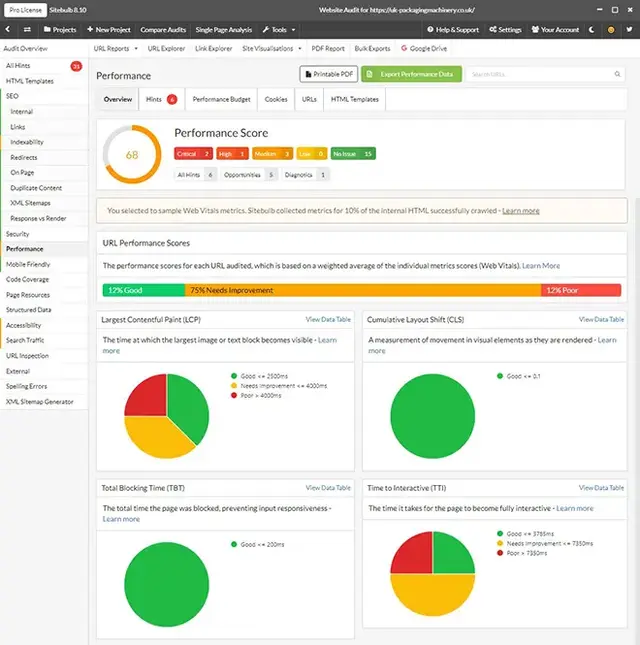Viewport: 640px width, 645px height.
Task: Open Code Coverage report
Action: pyautogui.click(x=27, y=279)
